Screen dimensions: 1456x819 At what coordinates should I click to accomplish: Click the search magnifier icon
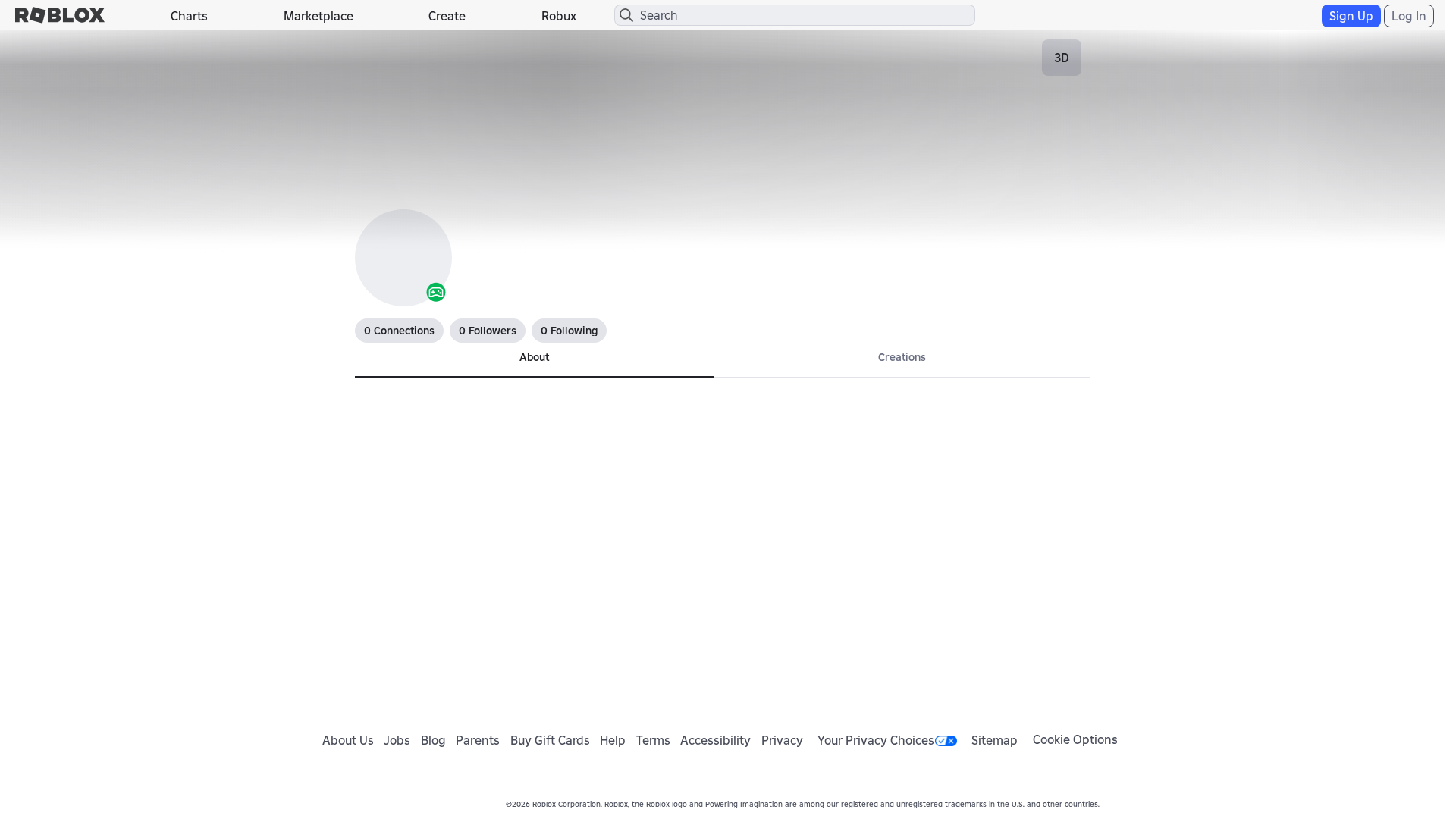click(x=626, y=14)
